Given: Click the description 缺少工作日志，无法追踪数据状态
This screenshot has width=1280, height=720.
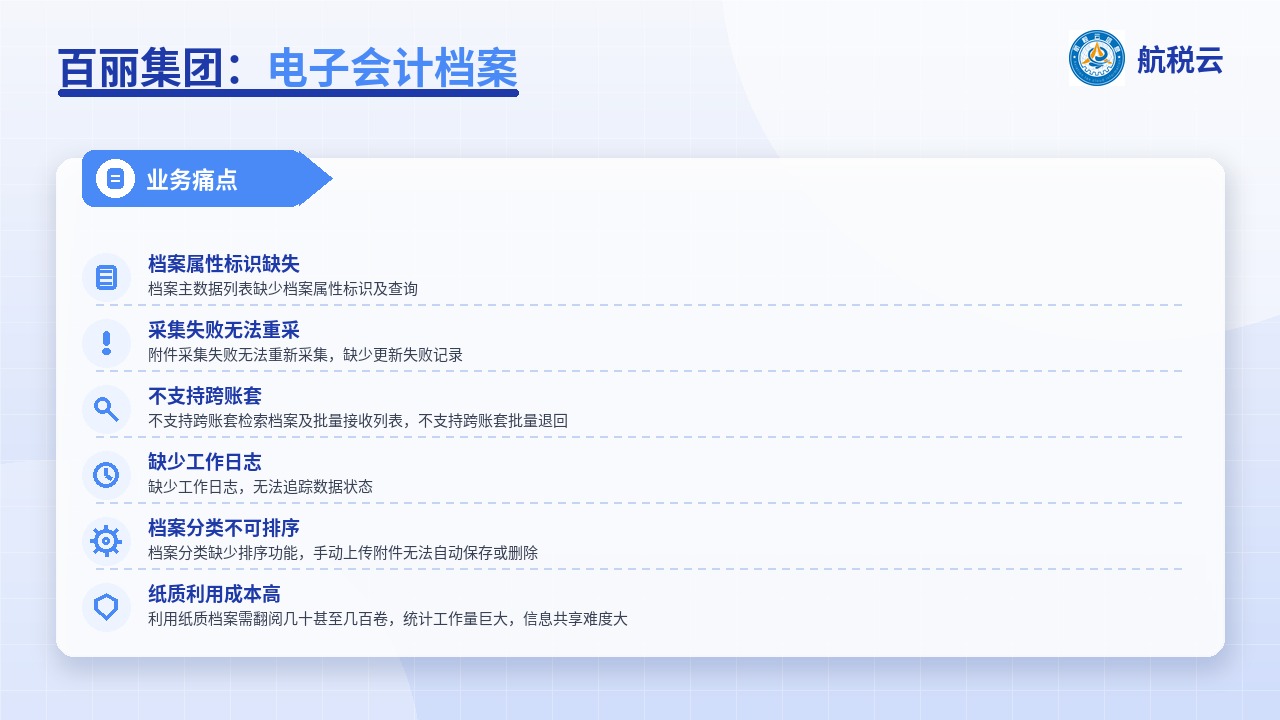Looking at the screenshot, I should (x=261, y=487).
